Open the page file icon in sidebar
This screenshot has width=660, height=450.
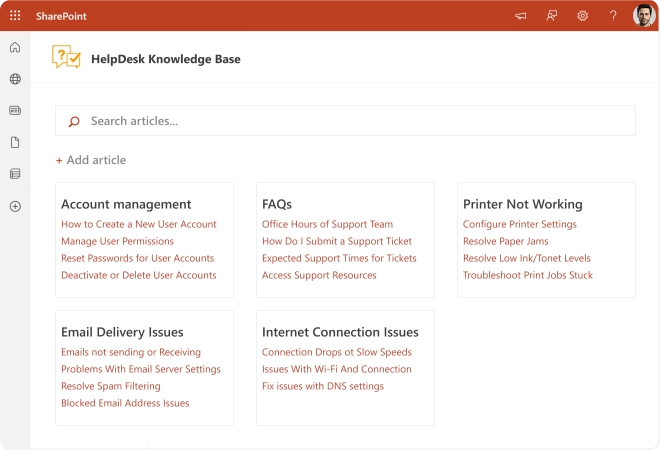coord(15,142)
